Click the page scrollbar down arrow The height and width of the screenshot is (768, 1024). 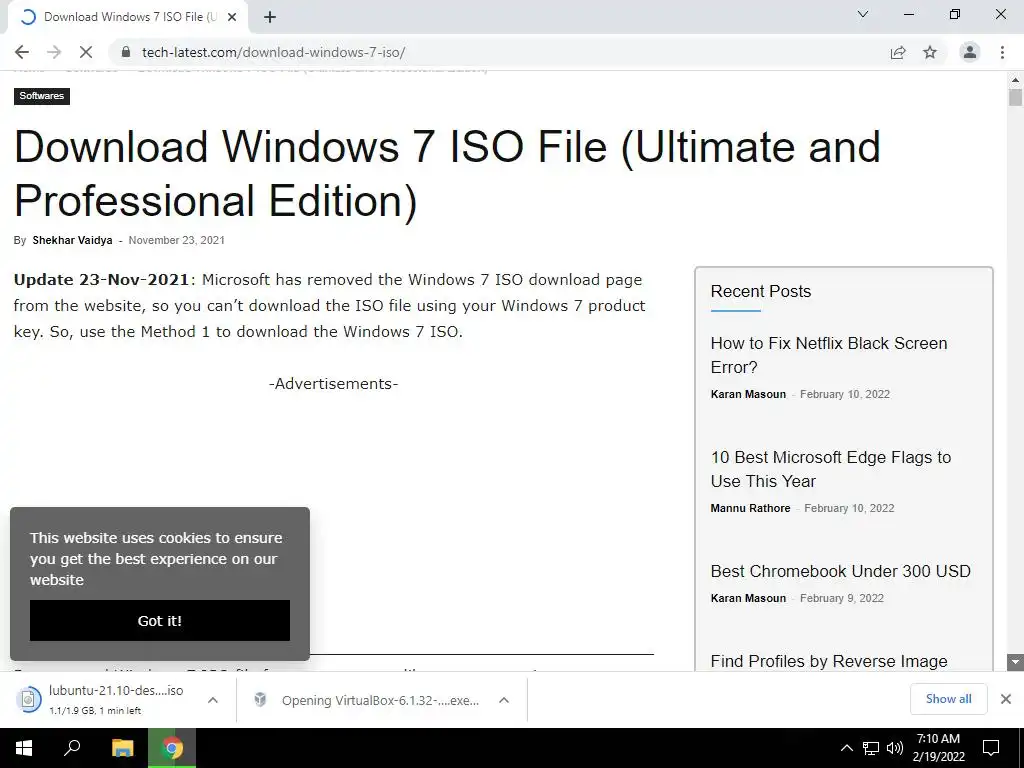coord(1015,662)
